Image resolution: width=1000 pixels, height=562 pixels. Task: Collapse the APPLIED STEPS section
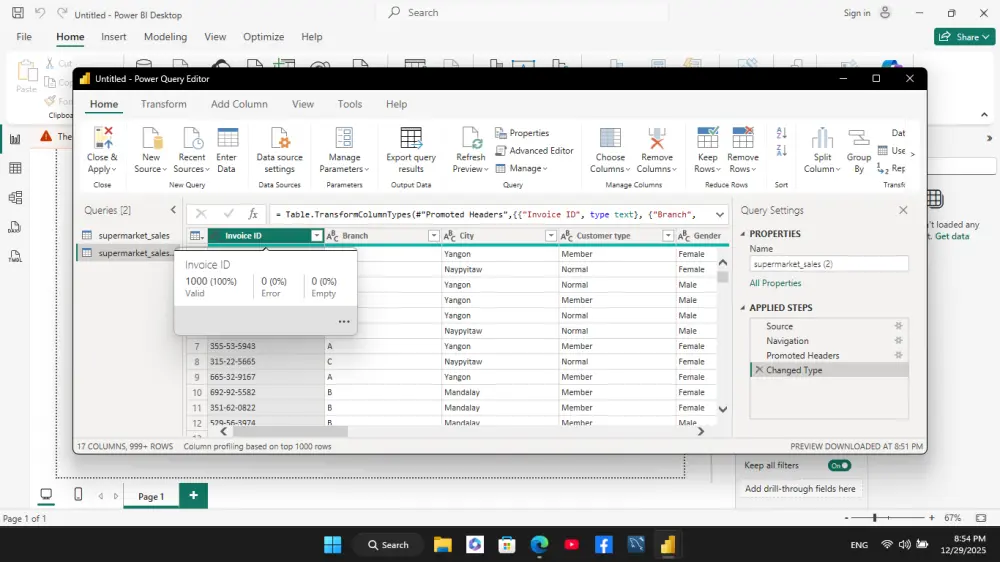coord(743,308)
